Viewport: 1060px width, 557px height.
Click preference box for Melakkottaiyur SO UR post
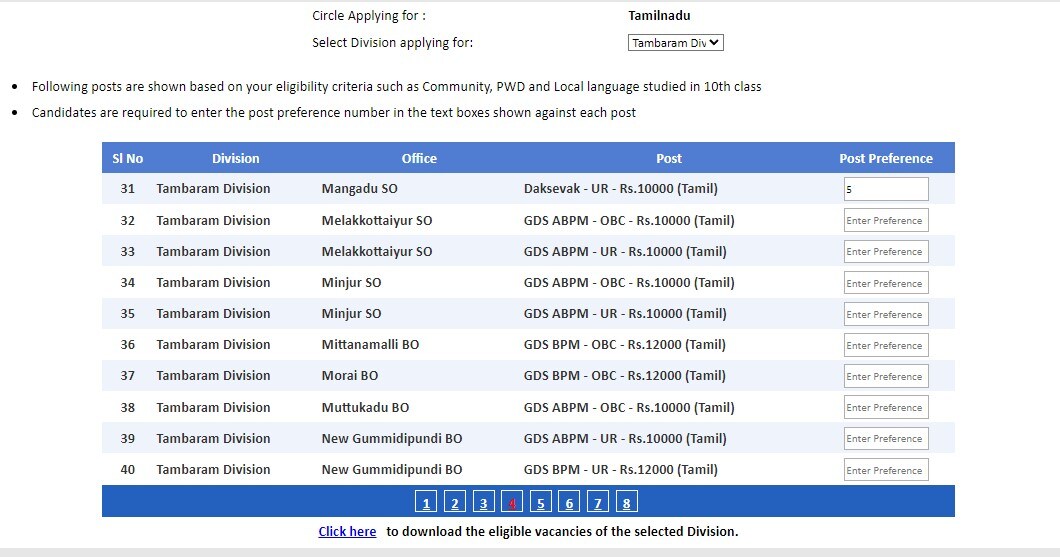click(x=885, y=252)
